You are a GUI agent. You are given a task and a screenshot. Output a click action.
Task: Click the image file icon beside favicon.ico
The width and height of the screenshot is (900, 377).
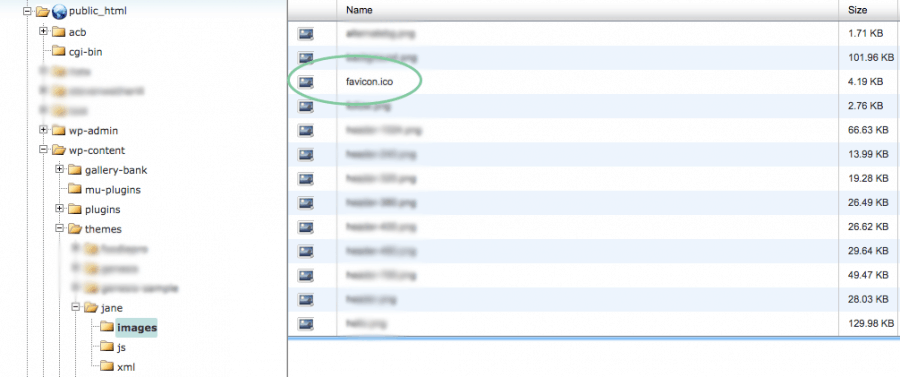[305, 82]
